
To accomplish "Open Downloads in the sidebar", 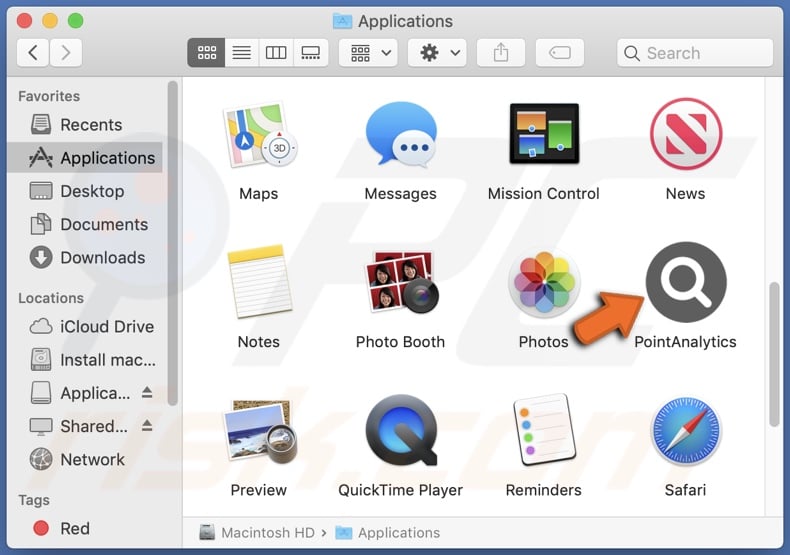I will point(85,257).
